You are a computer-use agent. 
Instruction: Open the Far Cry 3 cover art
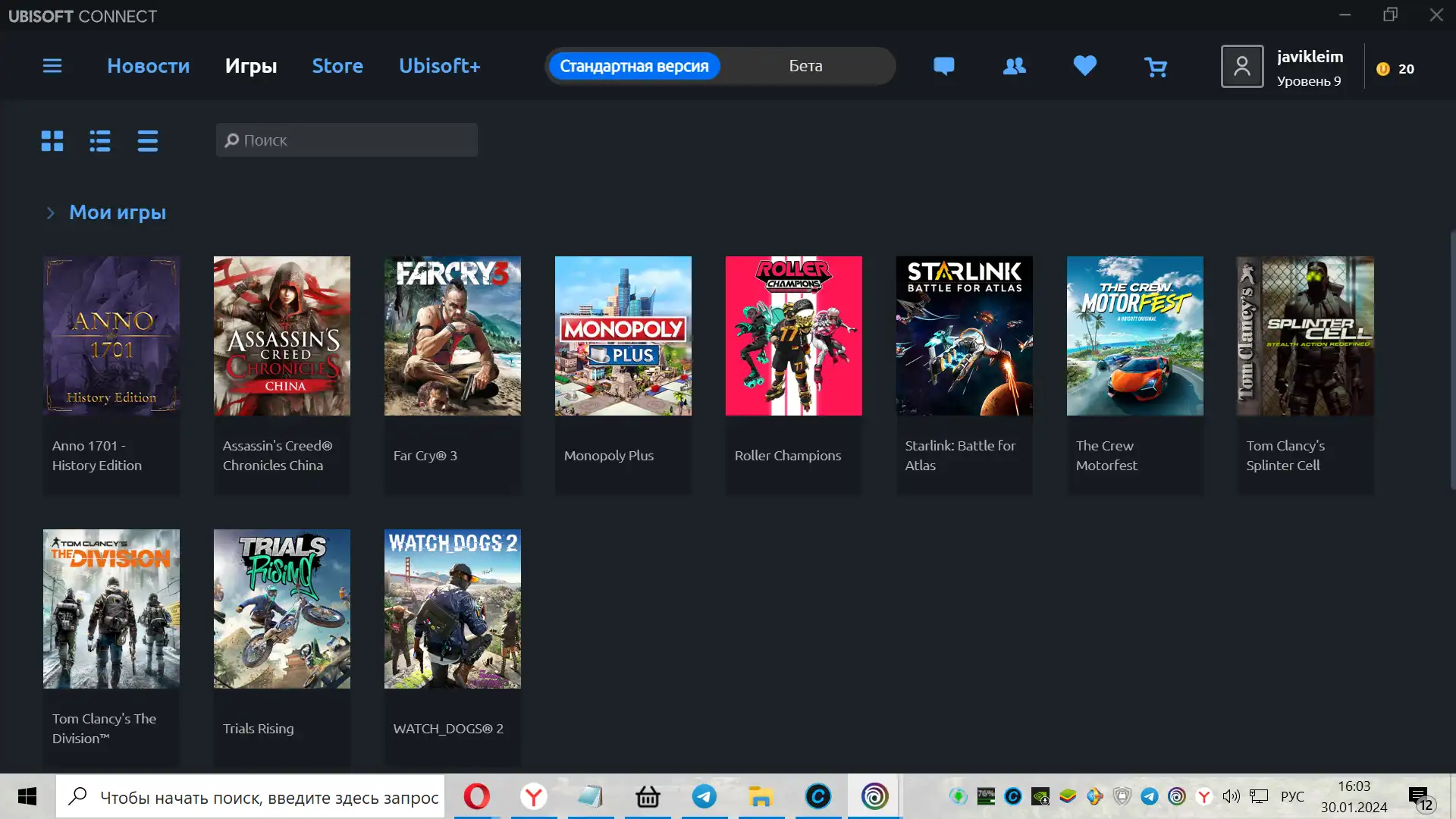453,336
